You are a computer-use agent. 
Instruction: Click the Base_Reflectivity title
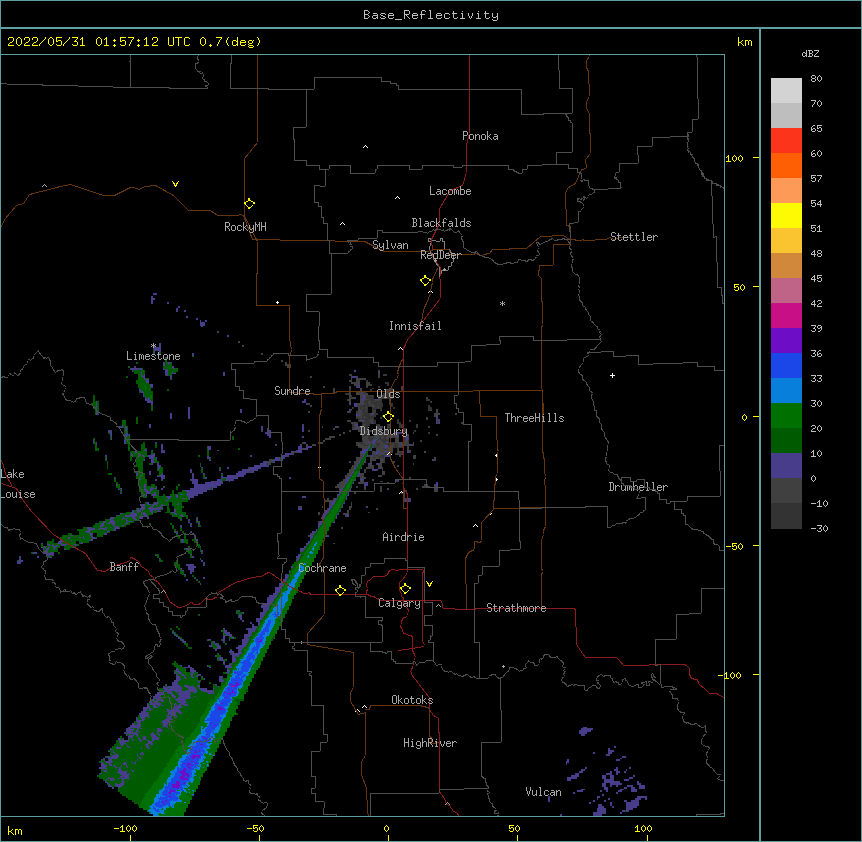[431, 15]
